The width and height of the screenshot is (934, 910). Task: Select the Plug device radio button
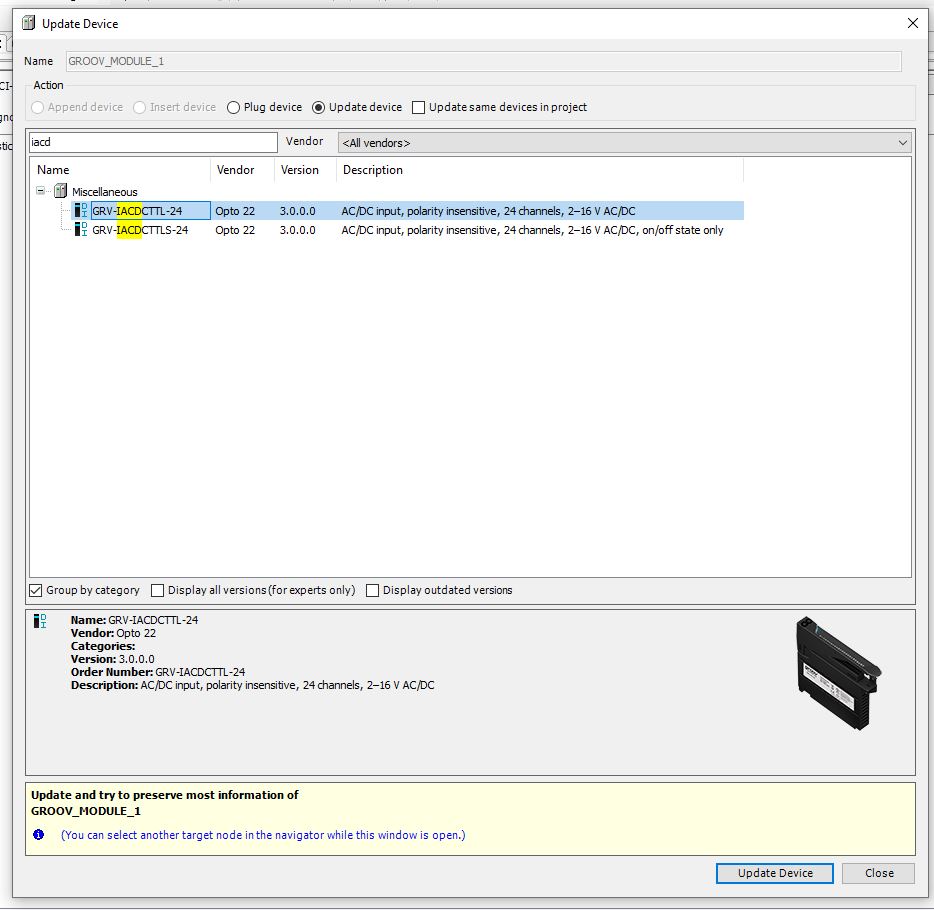coord(234,107)
